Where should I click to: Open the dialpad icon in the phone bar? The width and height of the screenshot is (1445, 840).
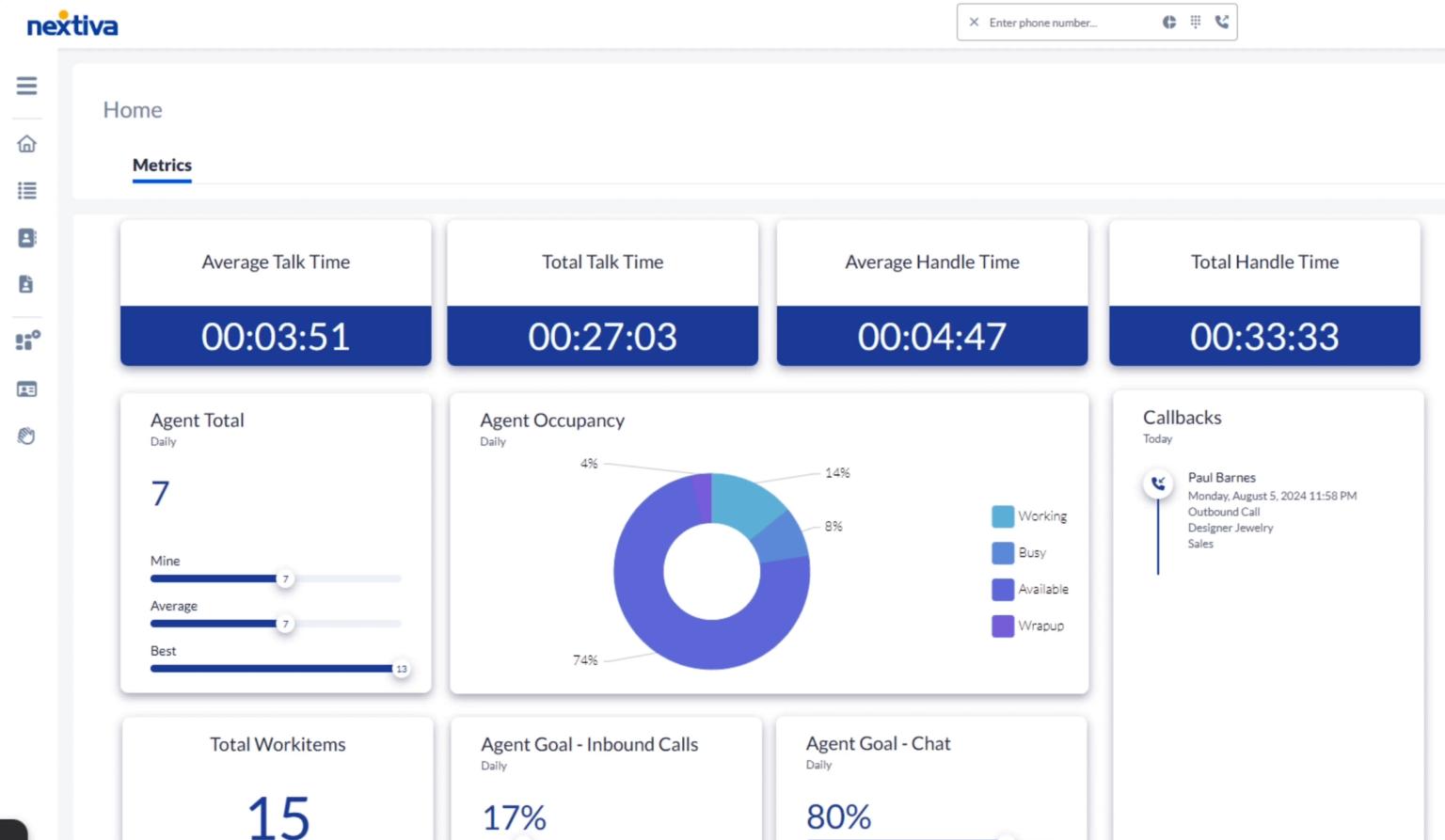(1195, 22)
